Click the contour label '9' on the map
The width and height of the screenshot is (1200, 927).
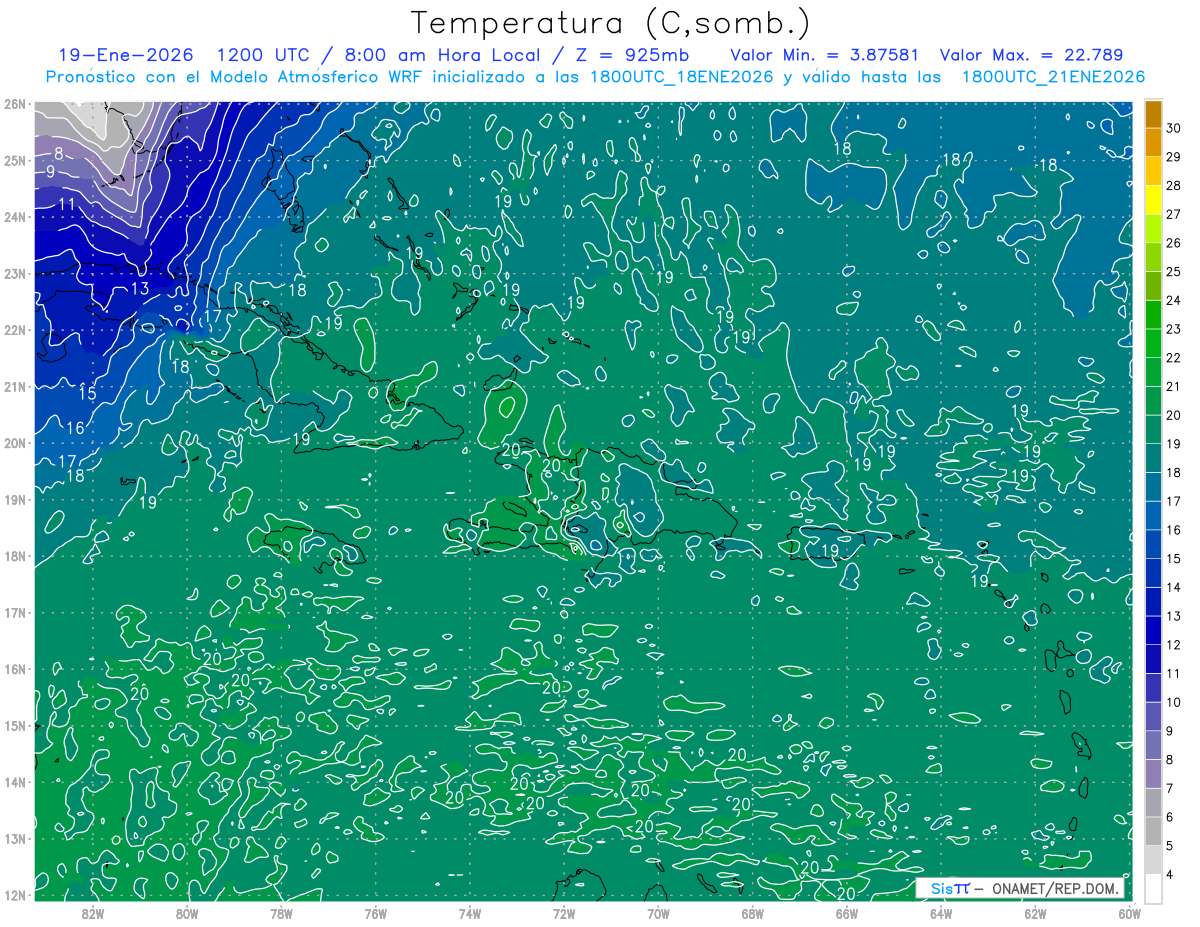click(x=50, y=172)
